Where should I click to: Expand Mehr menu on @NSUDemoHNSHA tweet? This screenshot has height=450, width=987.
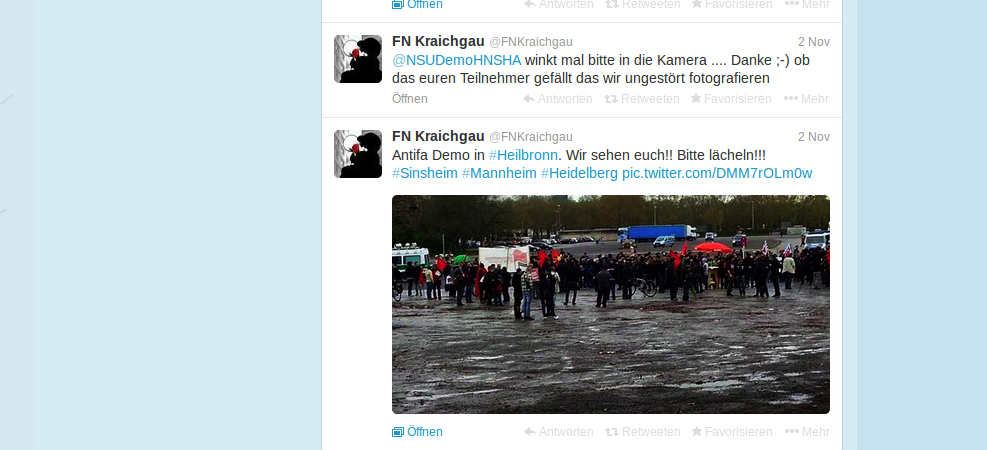(806, 99)
